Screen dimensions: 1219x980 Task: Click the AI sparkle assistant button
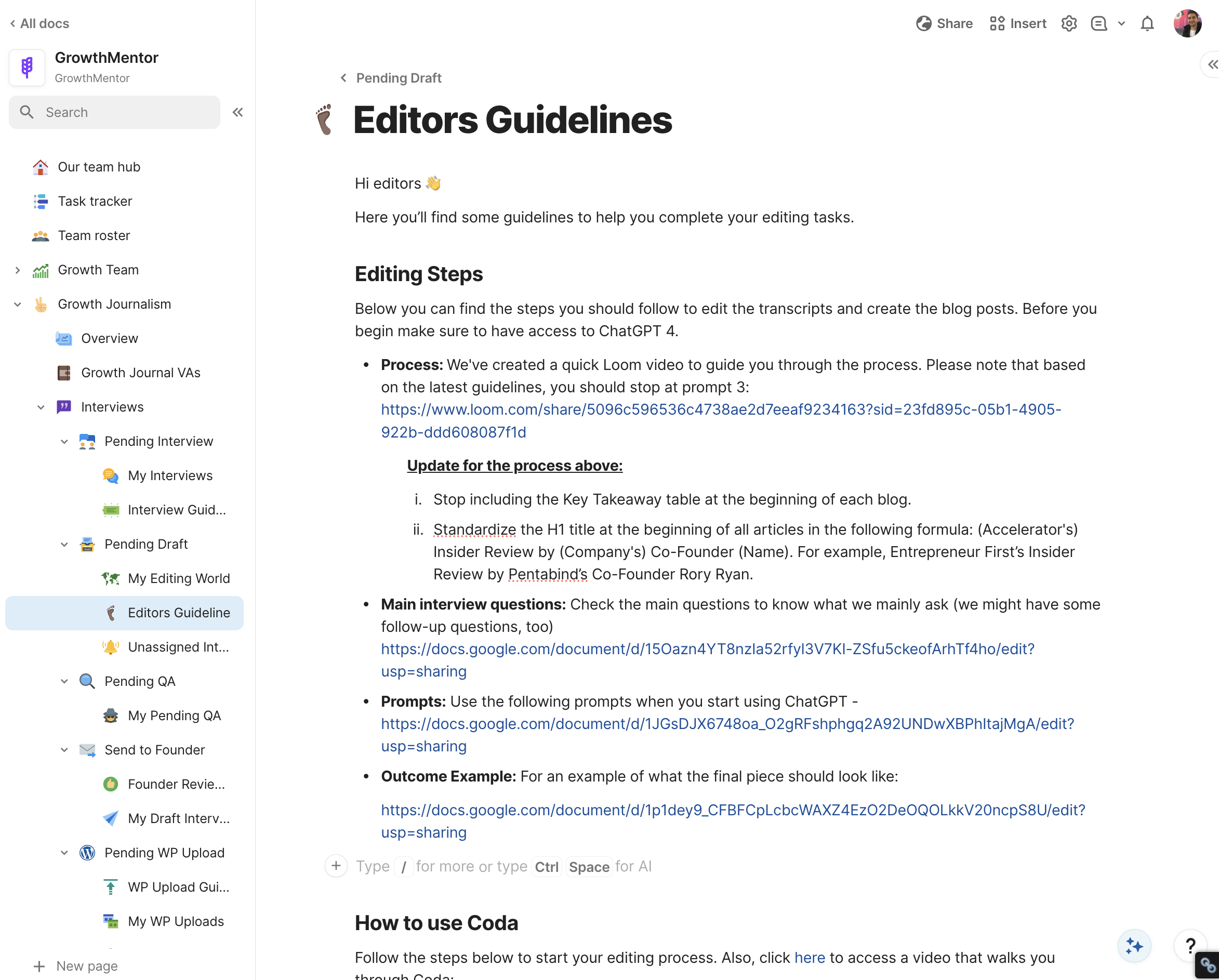1134,946
